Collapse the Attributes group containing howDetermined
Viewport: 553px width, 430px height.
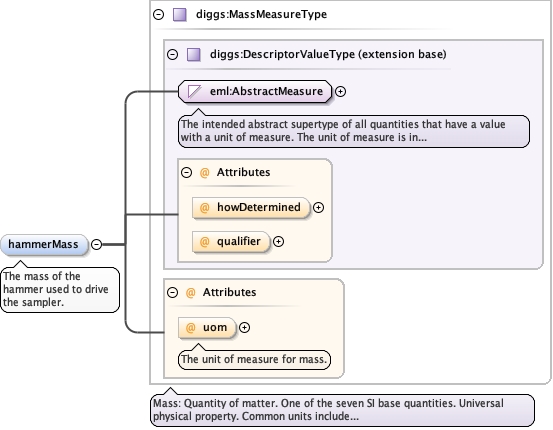pos(187,172)
